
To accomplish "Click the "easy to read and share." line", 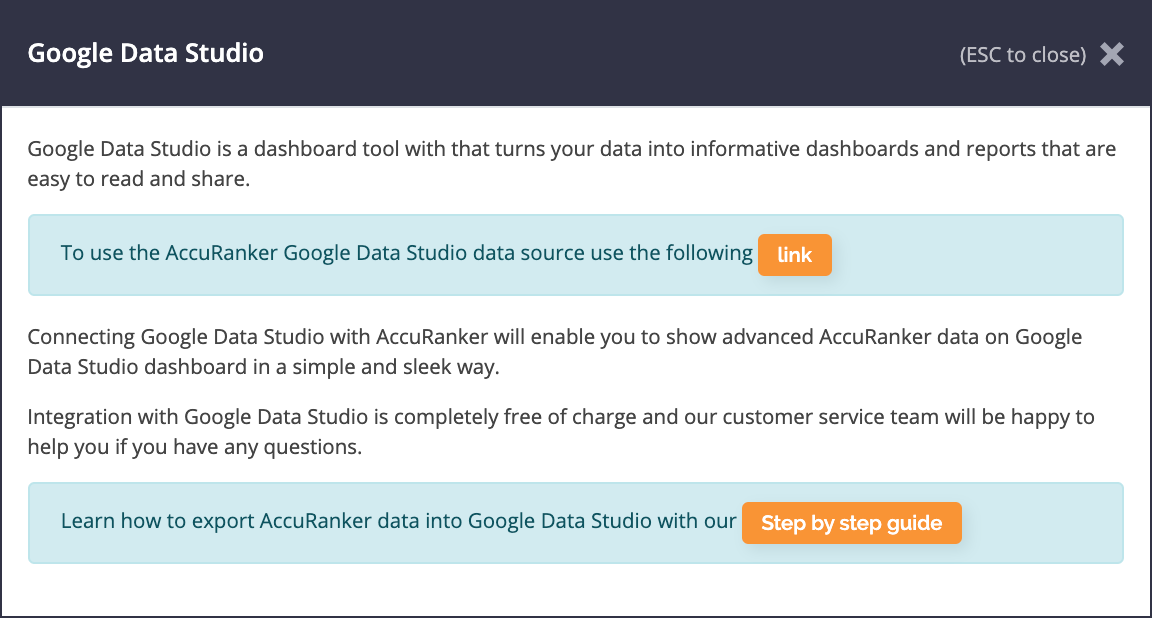I will (x=126, y=180).
